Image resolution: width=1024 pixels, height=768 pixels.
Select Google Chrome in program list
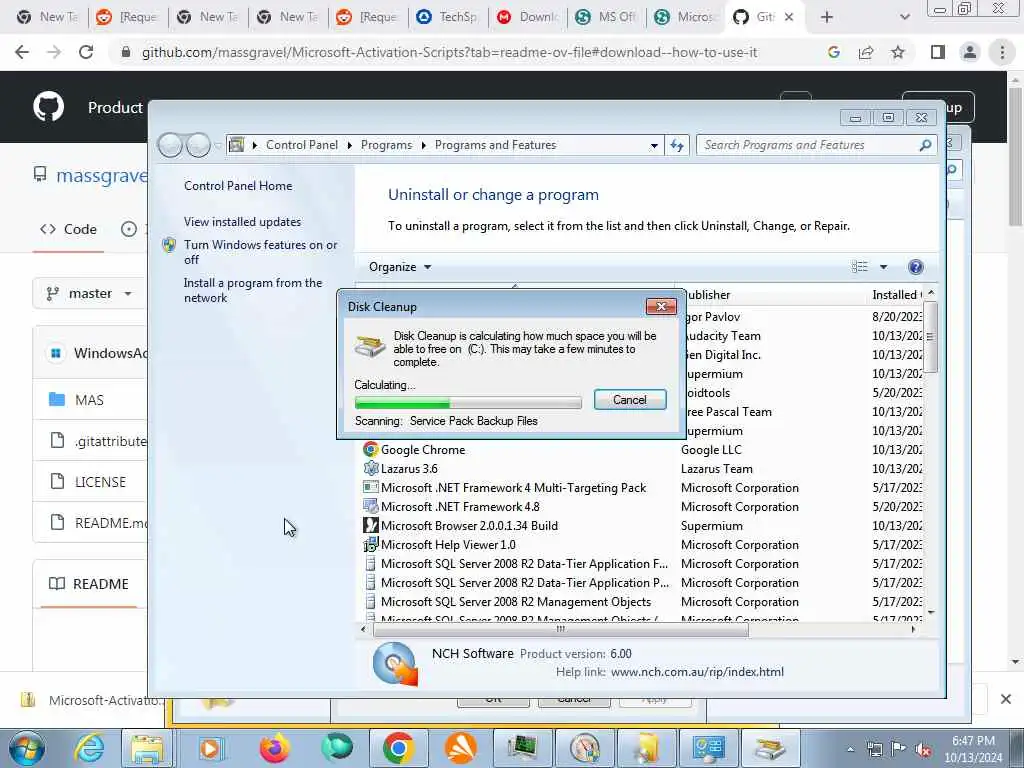click(423, 449)
